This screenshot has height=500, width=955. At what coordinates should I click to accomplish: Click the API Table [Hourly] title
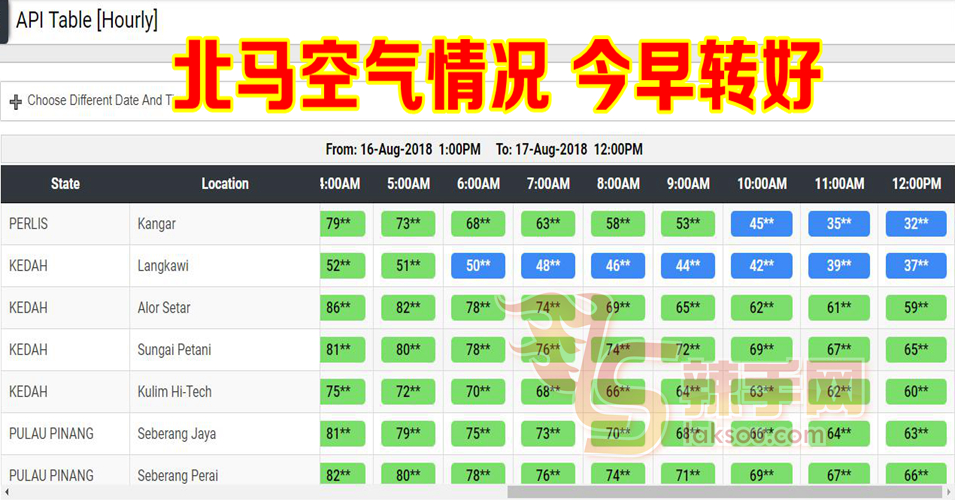pos(86,20)
